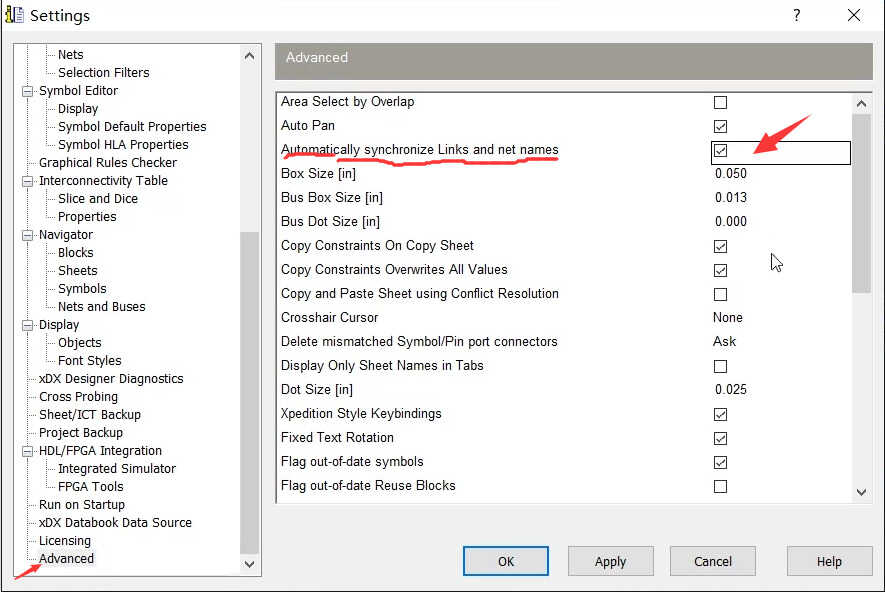Open Project Backup settings
This screenshot has width=885, height=592.
point(81,433)
